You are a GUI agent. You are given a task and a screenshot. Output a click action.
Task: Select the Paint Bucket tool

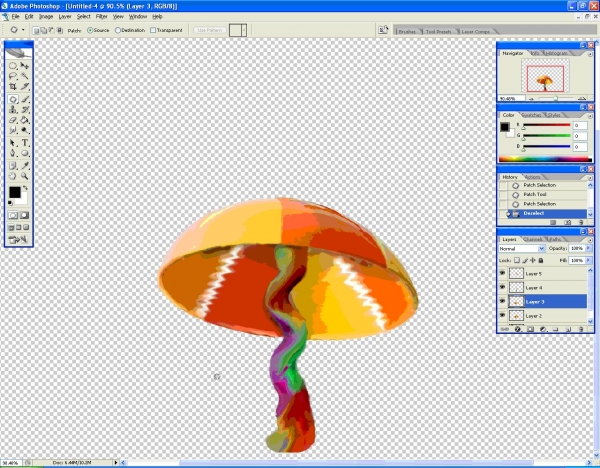[24, 120]
